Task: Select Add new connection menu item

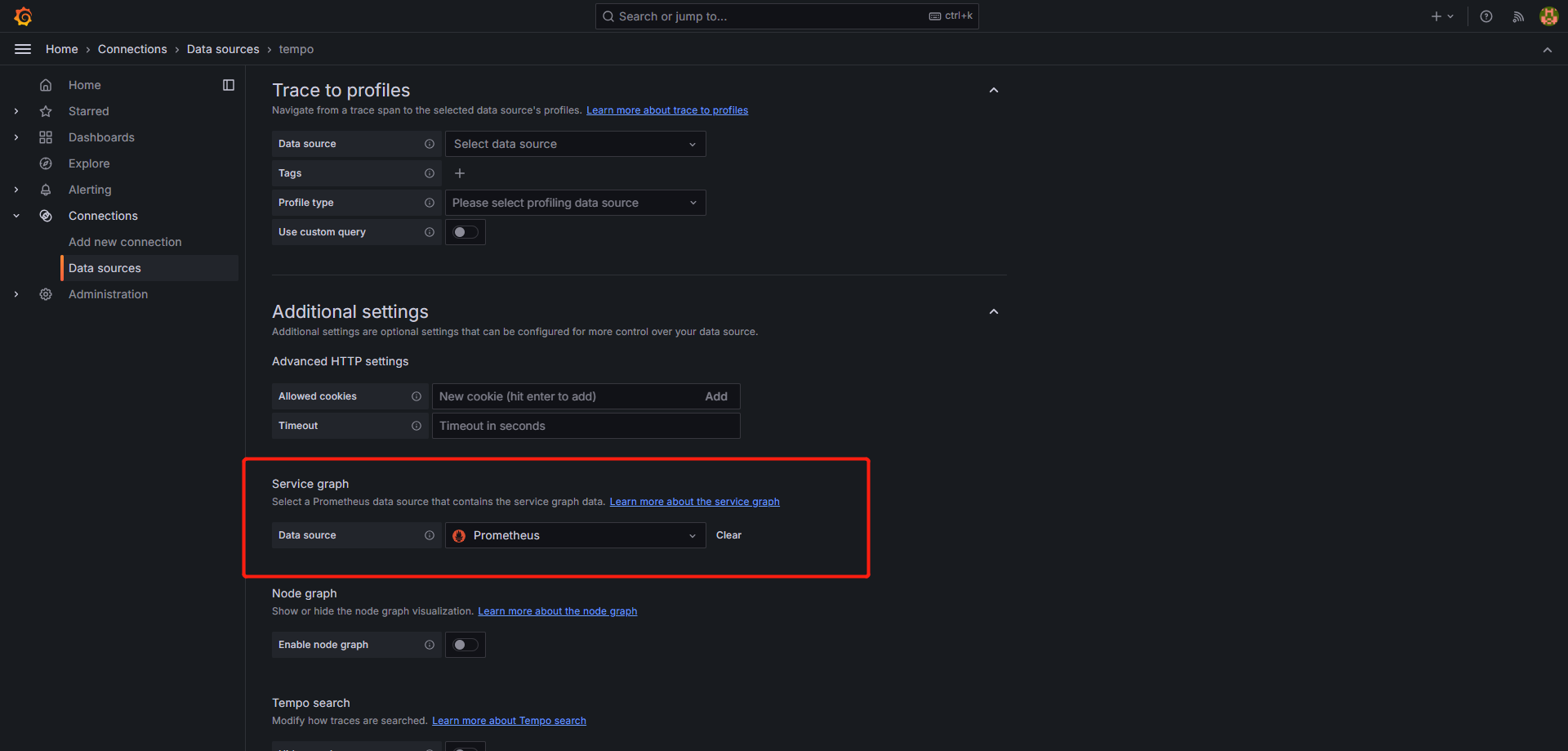Action: [125, 242]
